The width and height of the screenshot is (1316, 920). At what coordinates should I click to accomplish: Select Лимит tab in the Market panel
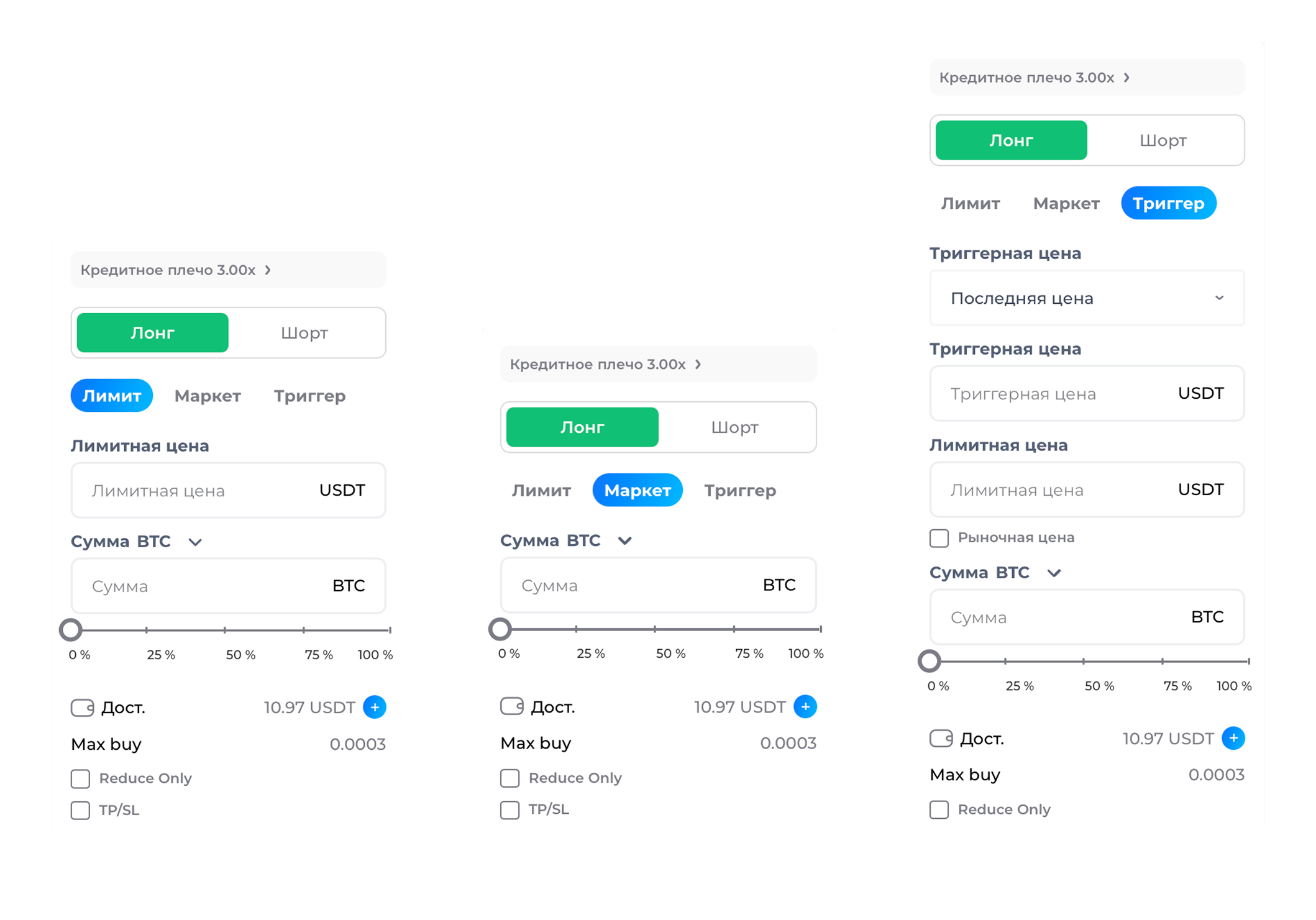(541, 490)
